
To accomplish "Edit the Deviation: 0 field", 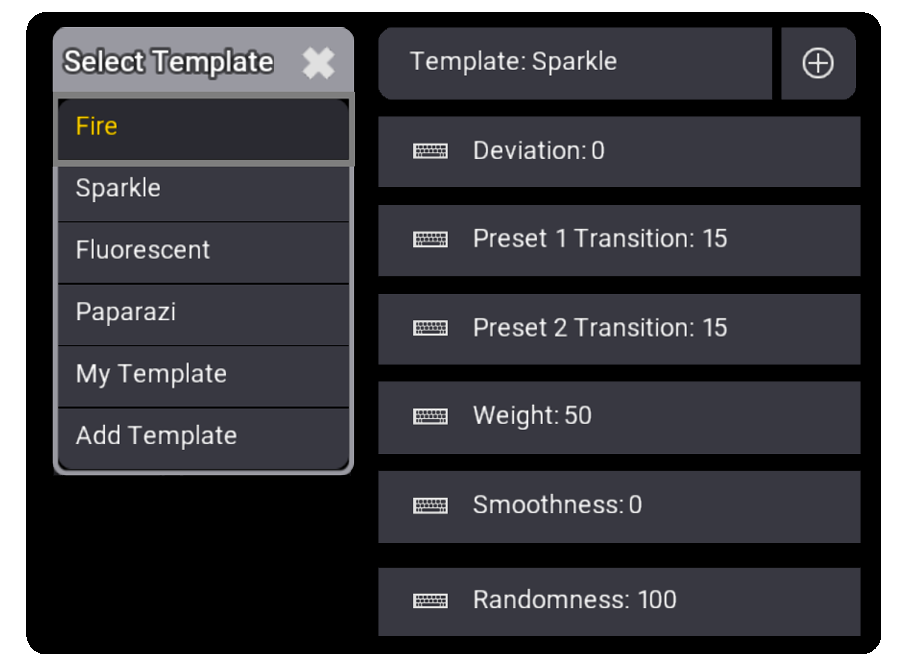I will pyautogui.click(x=619, y=151).
